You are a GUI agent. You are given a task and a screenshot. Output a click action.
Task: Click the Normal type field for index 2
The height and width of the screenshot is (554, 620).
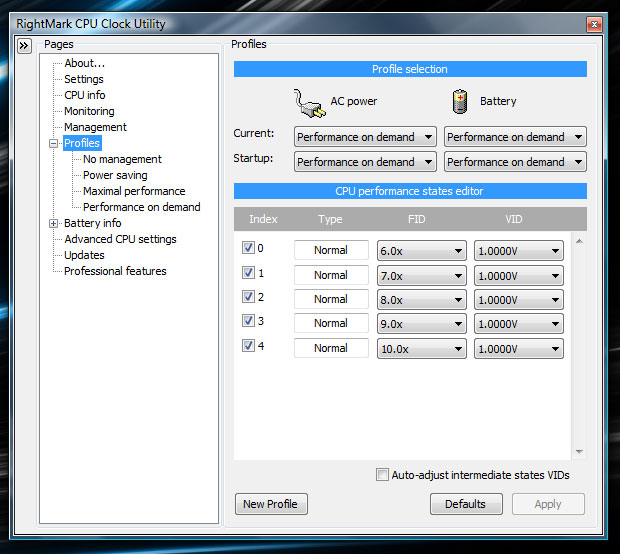click(331, 299)
